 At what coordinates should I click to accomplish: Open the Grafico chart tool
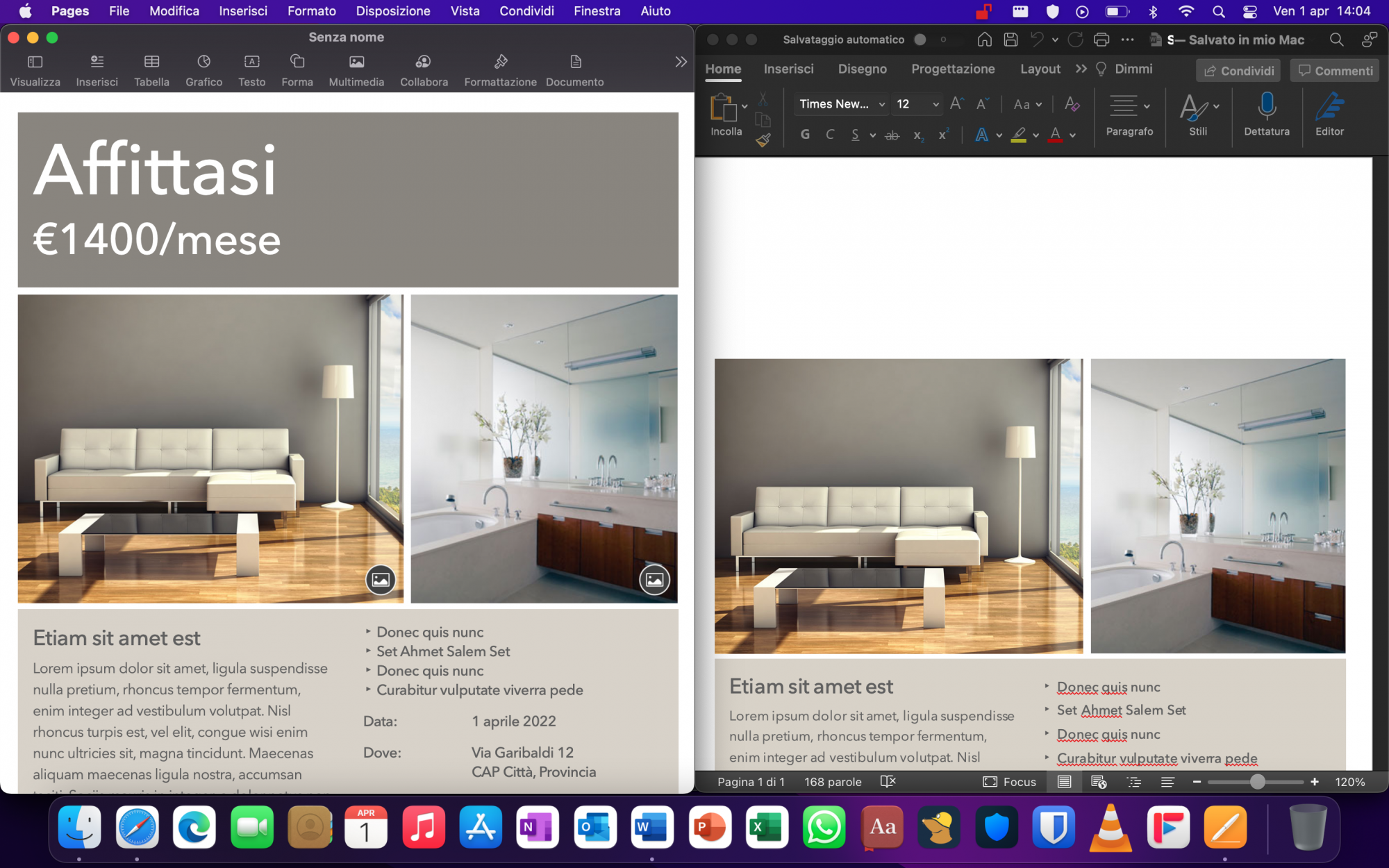203,62
